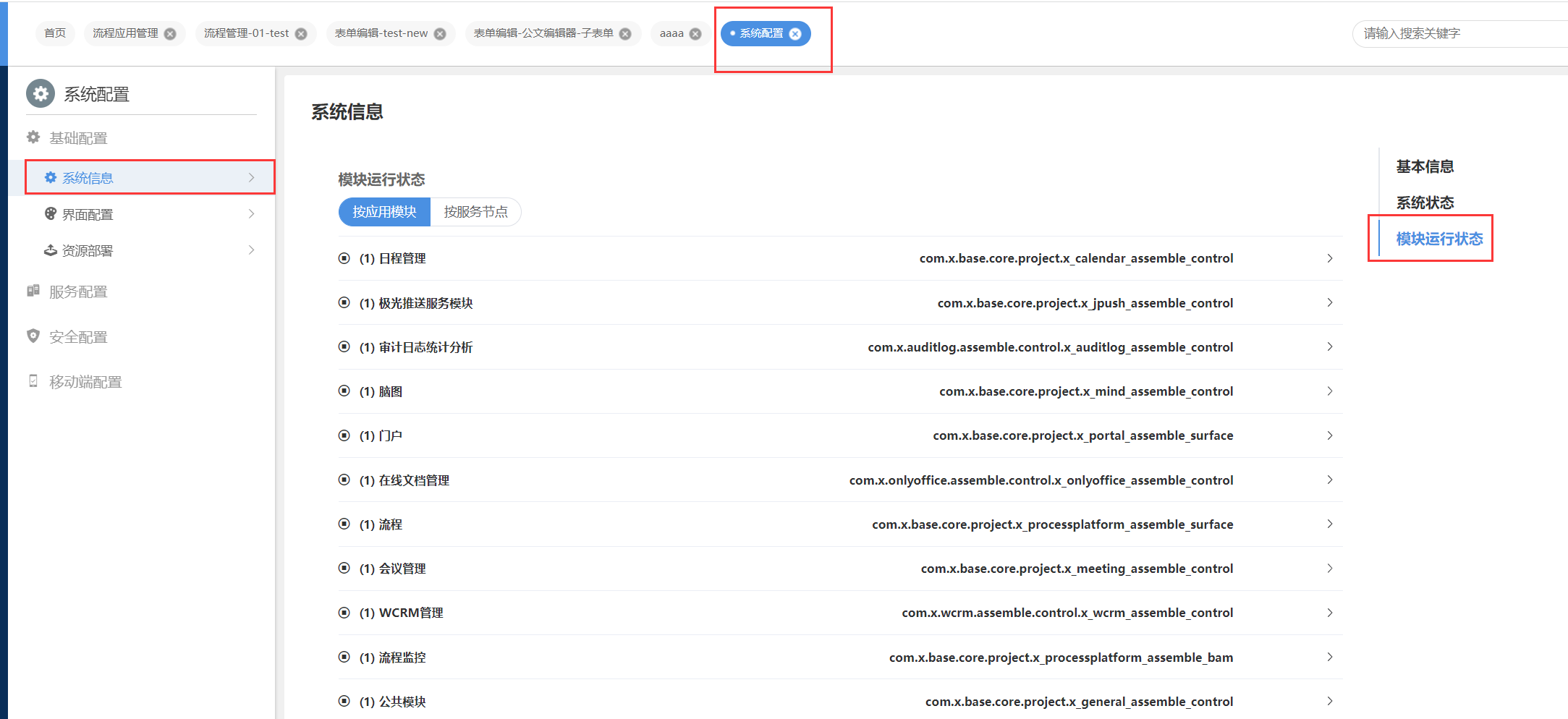Image resolution: width=1568 pixels, height=719 pixels.
Task: Click the 基础配置 gear icon
Action: coord(33,137)
